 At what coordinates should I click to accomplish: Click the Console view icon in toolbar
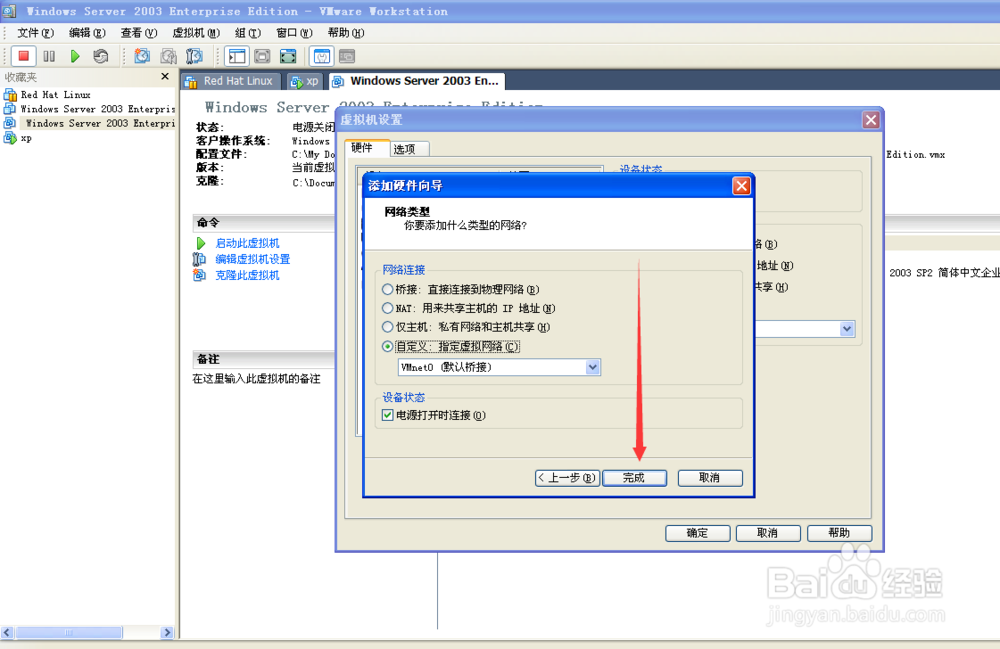pos(347,56)
